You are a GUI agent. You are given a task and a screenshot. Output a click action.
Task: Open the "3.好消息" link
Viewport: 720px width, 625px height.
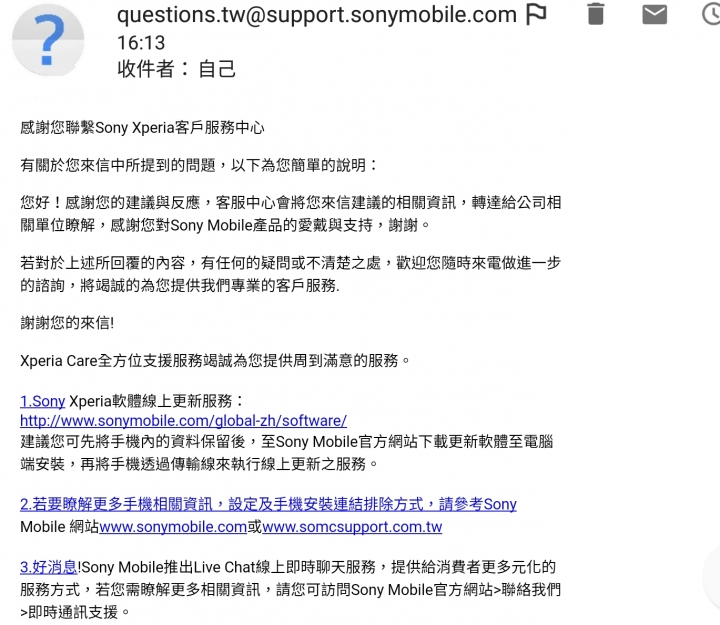click(48, 567)
